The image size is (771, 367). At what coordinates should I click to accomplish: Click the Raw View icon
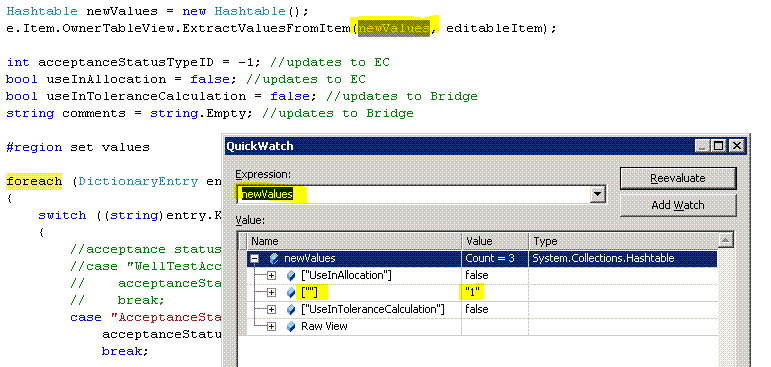(291, 326)
